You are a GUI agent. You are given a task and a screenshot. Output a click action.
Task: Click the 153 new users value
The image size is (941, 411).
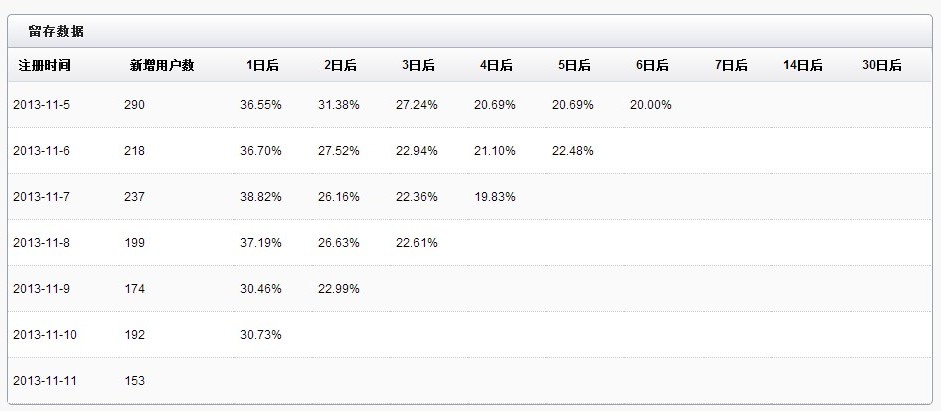135,381
